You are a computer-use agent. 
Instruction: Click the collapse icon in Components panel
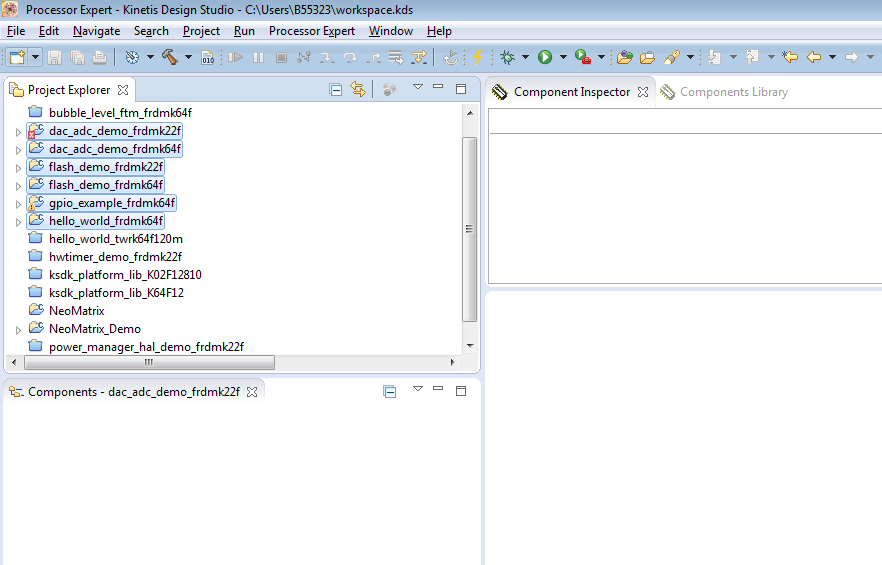point(390,392)
